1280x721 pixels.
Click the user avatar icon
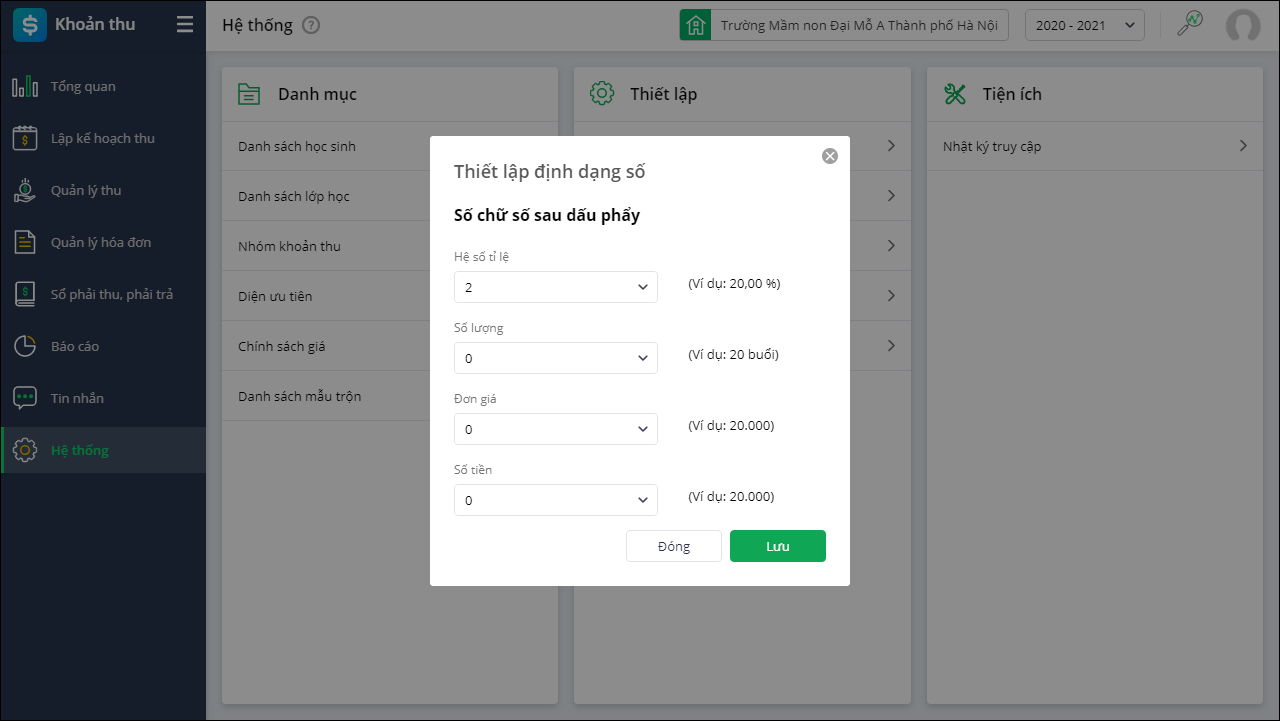click(x=1243, y=26)
